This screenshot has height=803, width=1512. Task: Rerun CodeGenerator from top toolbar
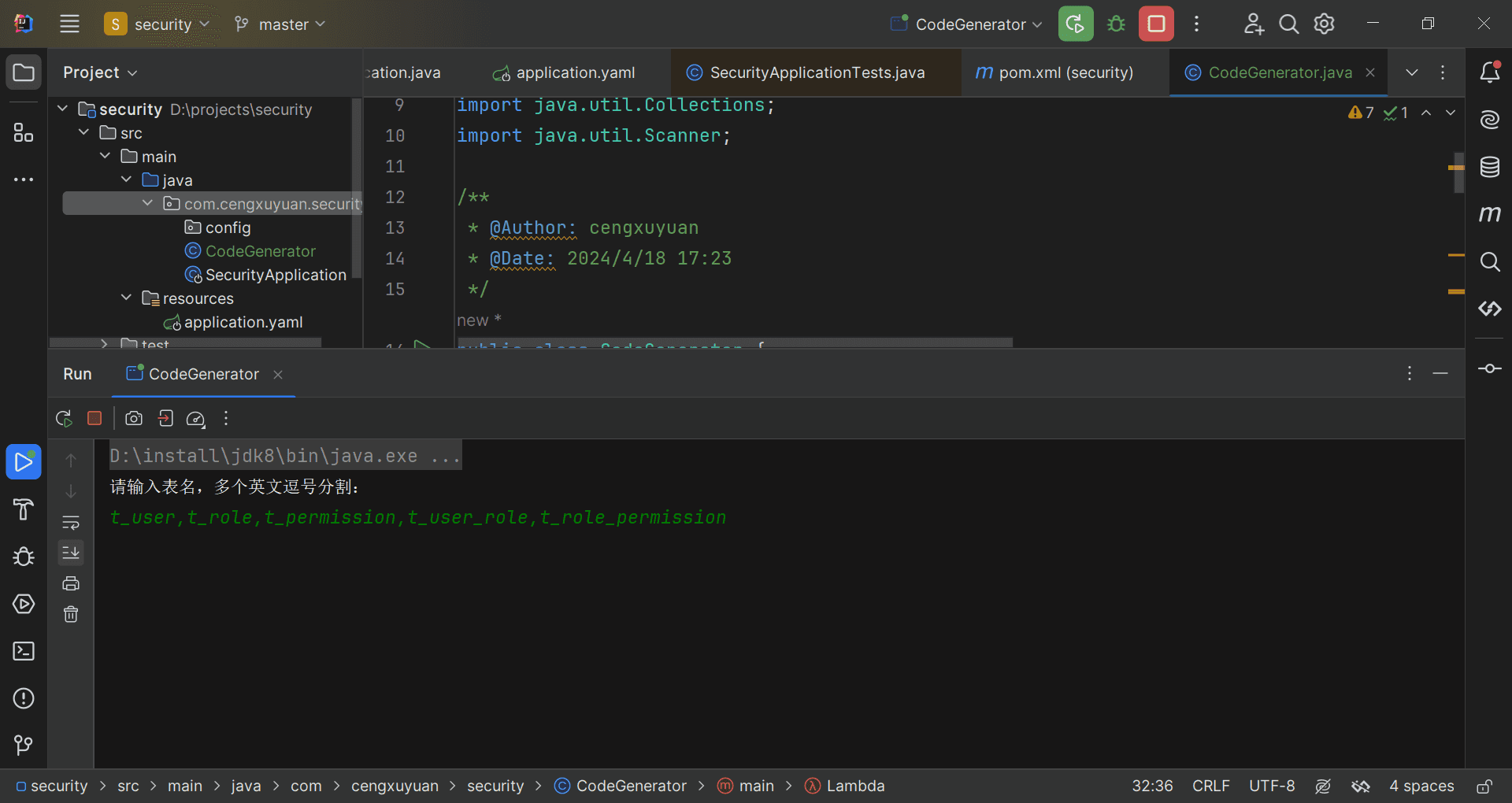pos(1076,24)
